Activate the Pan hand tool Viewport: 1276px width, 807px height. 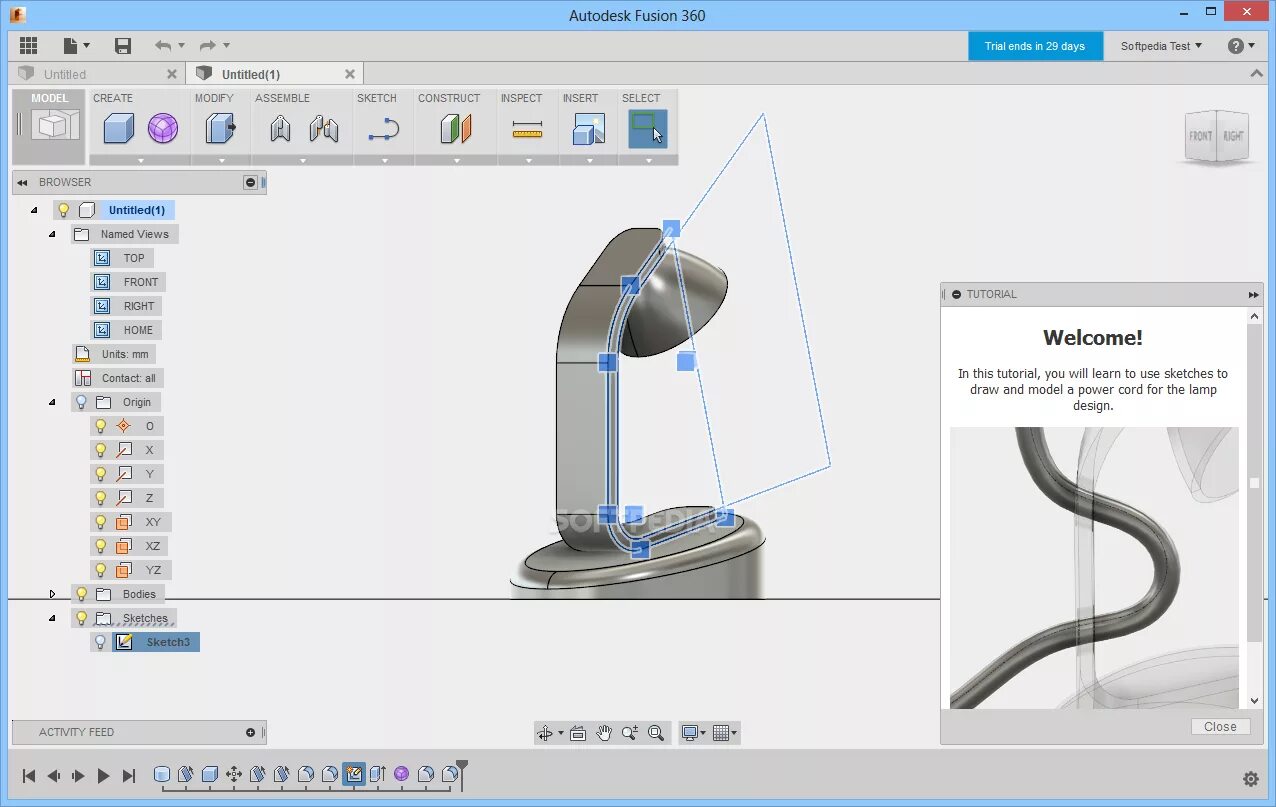604,733
